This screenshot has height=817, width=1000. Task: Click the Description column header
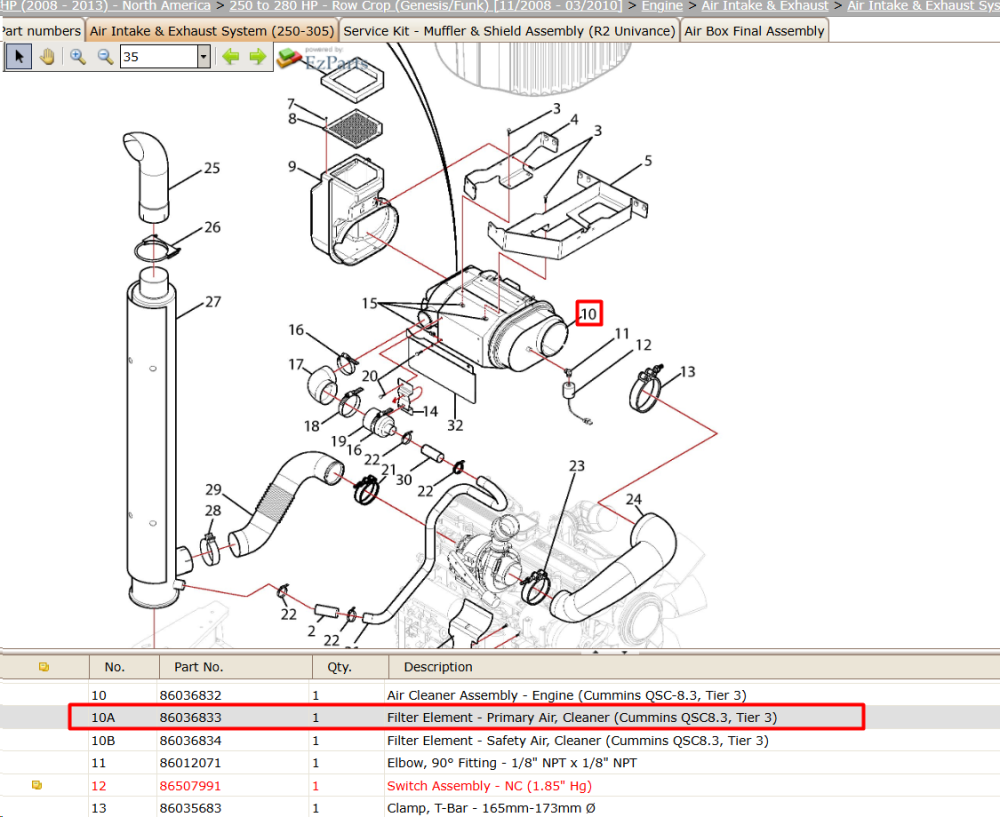click(438, 666)
